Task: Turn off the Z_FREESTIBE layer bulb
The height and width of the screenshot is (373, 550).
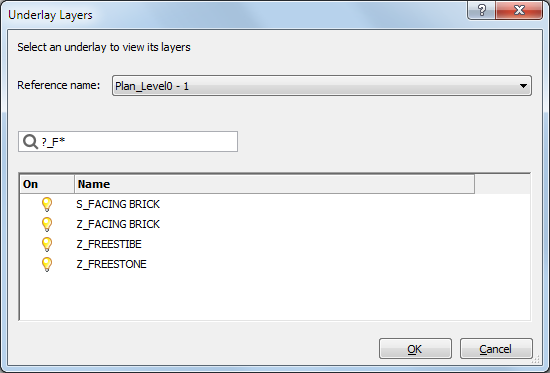Action: click(47, 244)
